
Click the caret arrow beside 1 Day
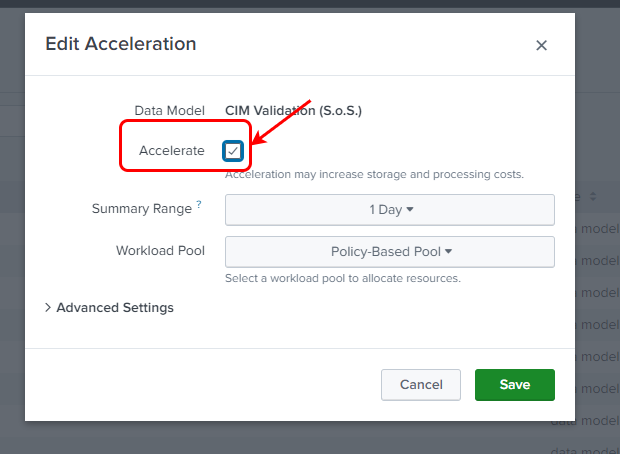(410, 210)
